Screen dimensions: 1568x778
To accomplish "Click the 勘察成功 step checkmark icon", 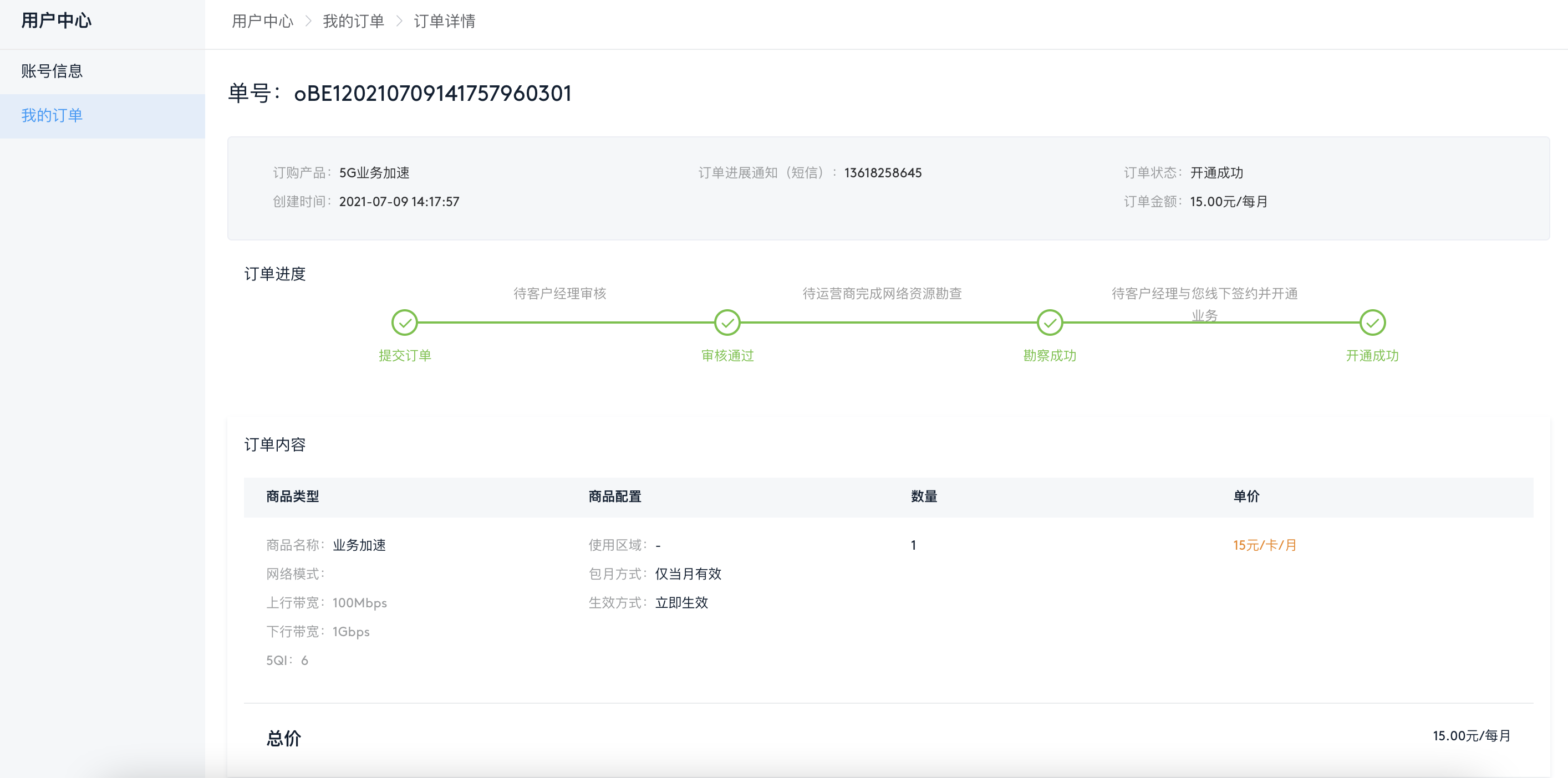I will (1050, 323).
